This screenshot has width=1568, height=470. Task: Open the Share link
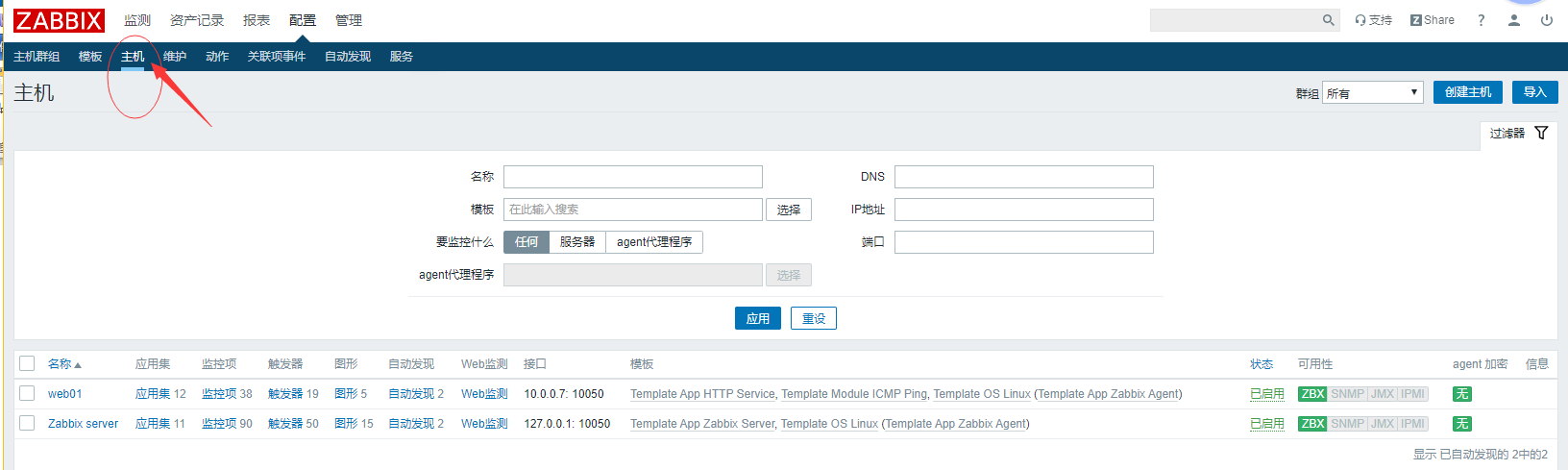tap(1432, 20)
